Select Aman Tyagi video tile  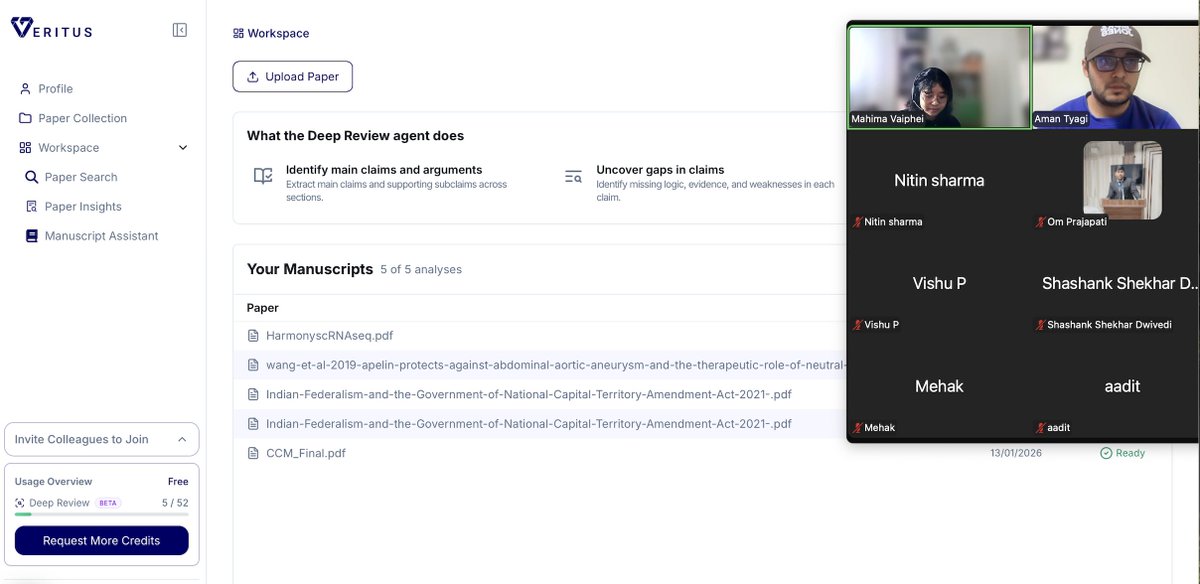[1115, 77]
